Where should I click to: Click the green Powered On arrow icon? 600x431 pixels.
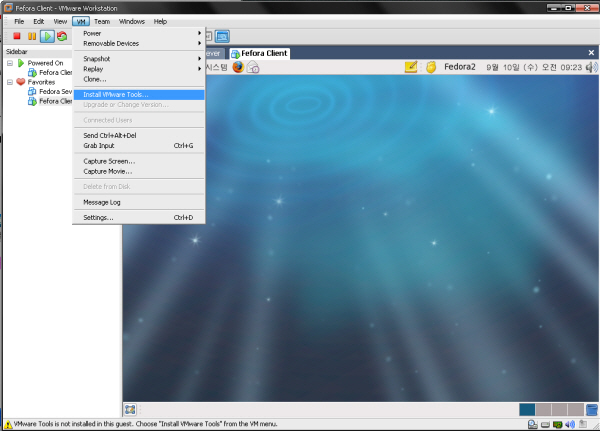point(21,63)
